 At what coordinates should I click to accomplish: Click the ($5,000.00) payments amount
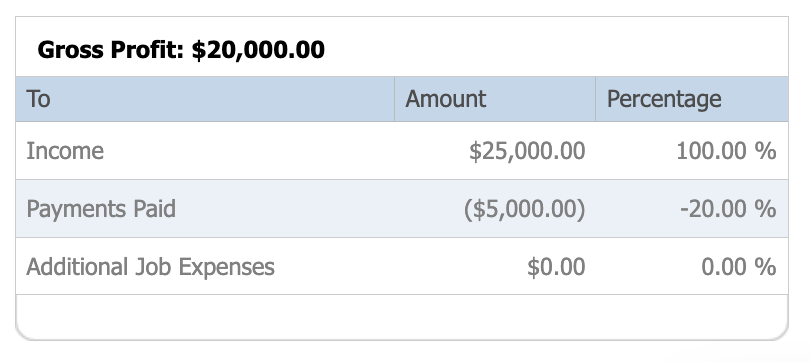[x=524, y=209]
